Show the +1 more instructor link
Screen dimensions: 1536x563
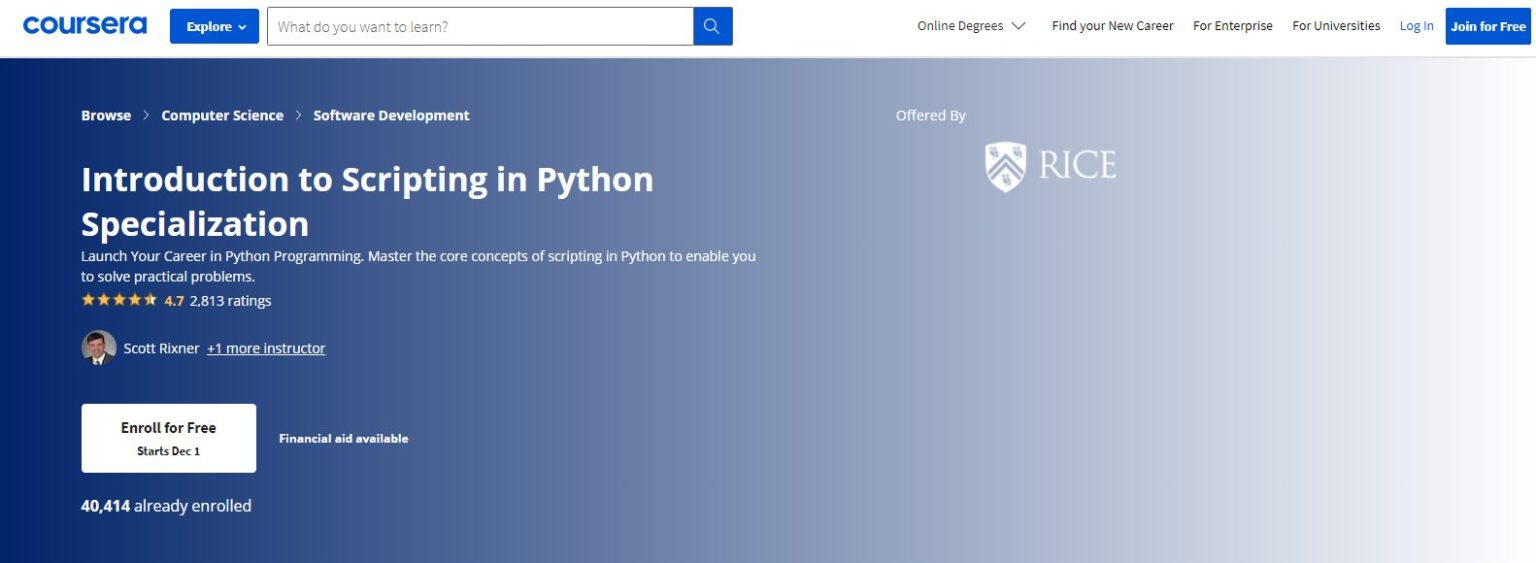(x=266, y=348)
